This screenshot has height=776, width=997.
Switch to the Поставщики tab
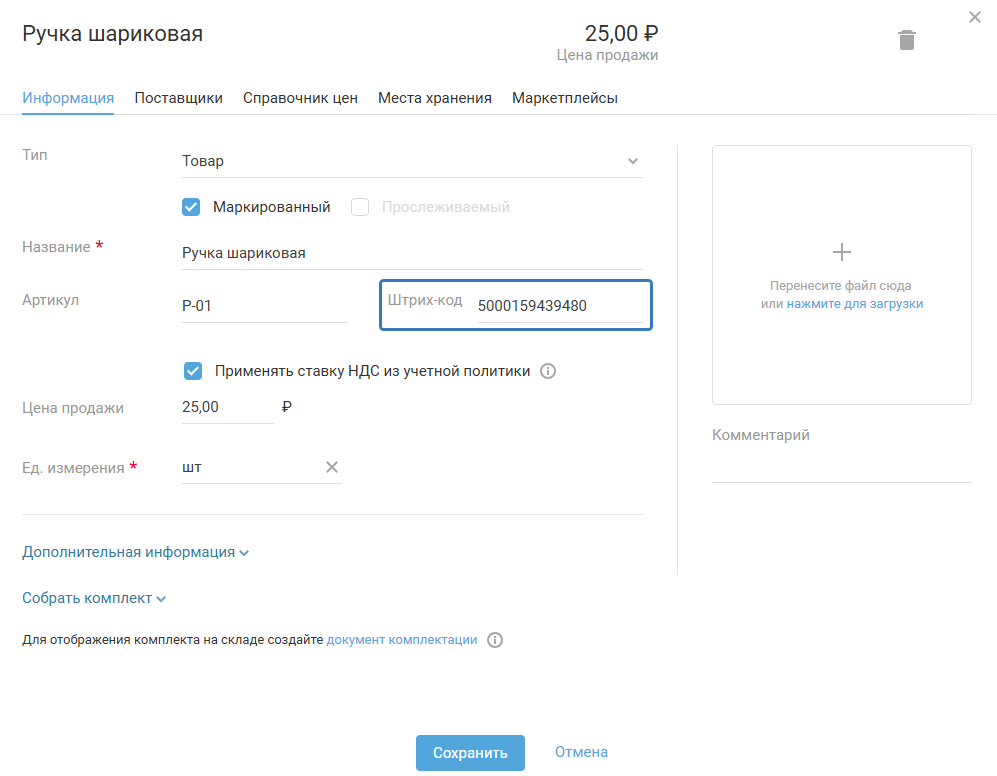coord(178,98)
